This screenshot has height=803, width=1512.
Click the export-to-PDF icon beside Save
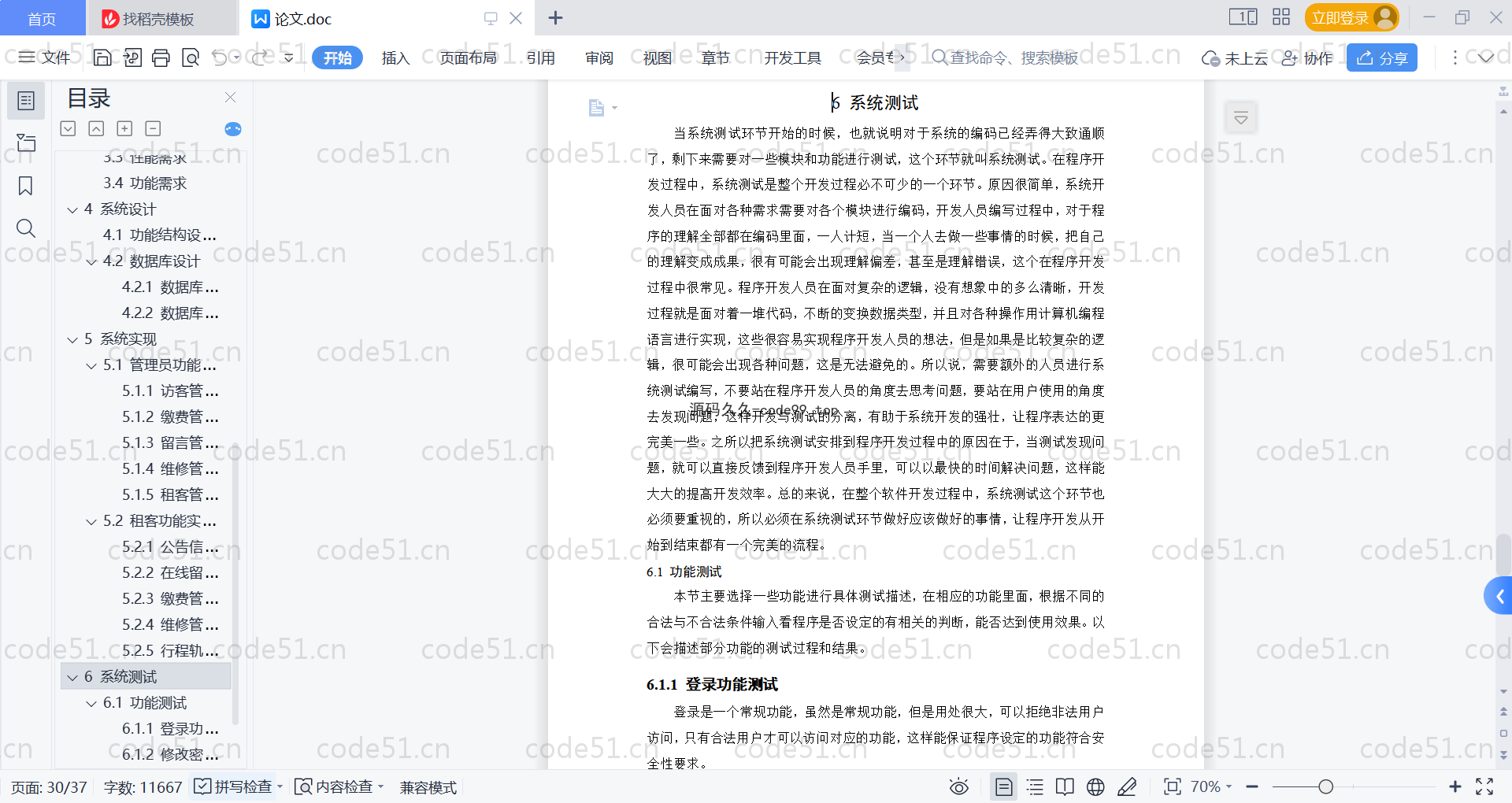tap(132, 57)
